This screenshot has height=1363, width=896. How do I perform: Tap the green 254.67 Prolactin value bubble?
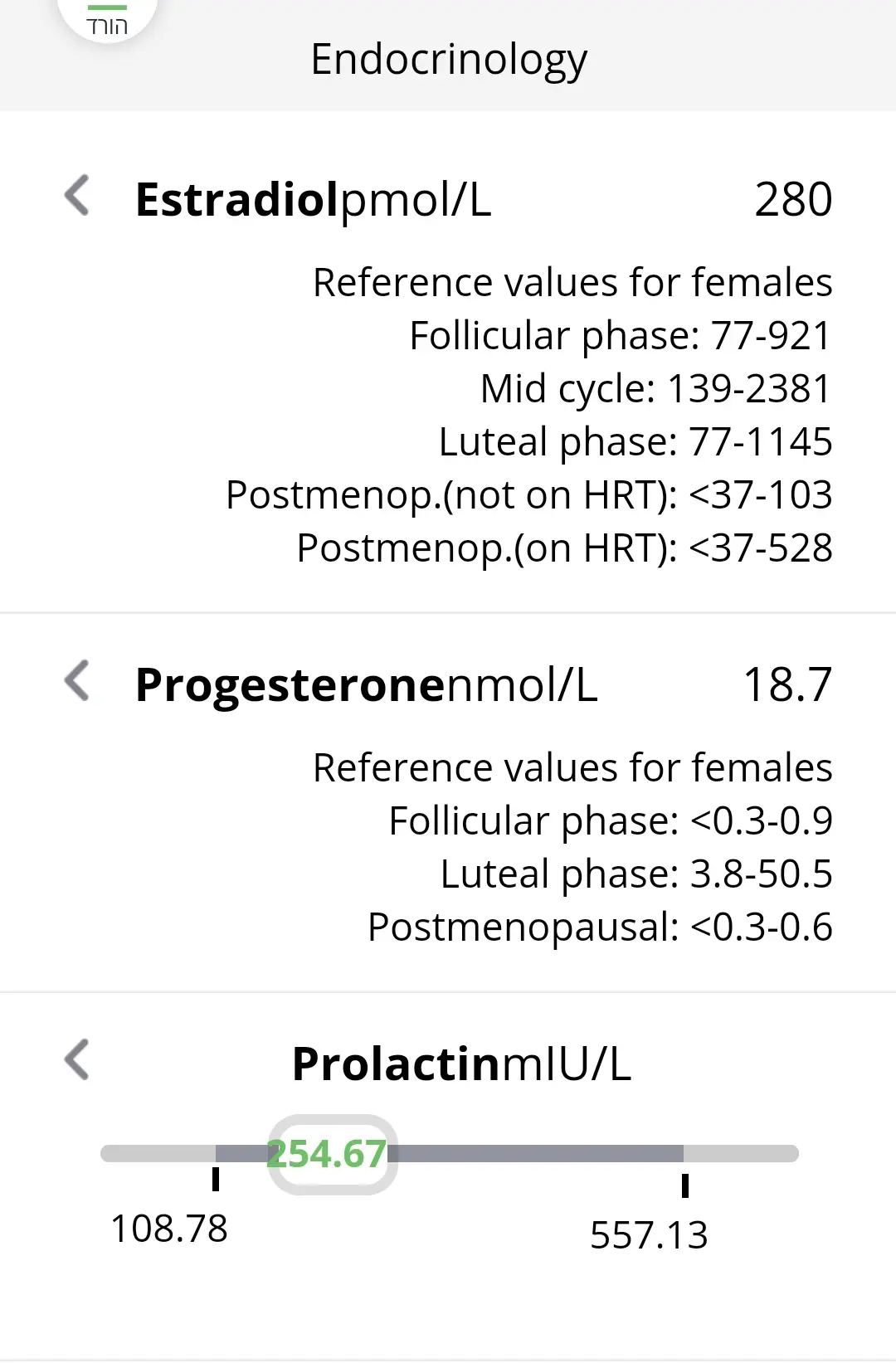pos(332,1154)
